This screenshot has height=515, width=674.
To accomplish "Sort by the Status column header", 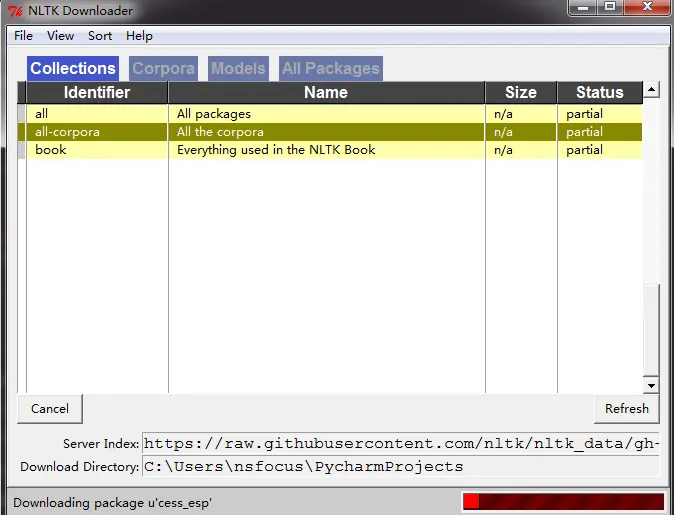I will coord(600,92).
